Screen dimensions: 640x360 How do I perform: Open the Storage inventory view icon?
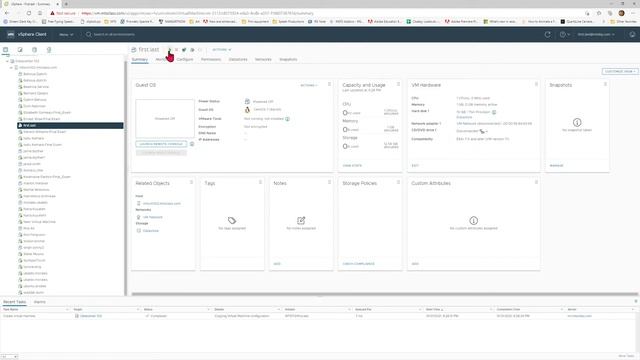(34, 50)
